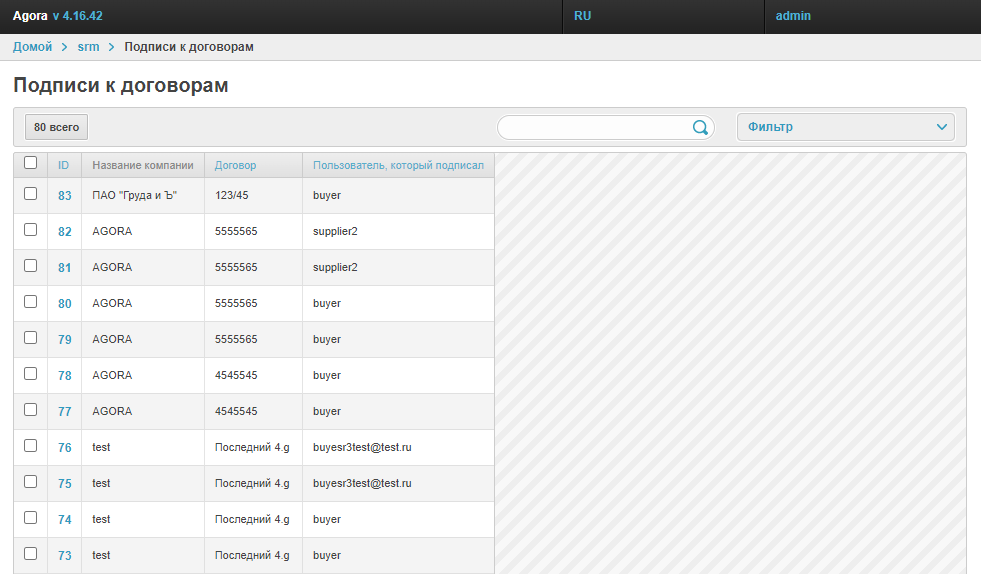Go to Домой breadcrumb link
981x574 pixels.
(32, 47)
